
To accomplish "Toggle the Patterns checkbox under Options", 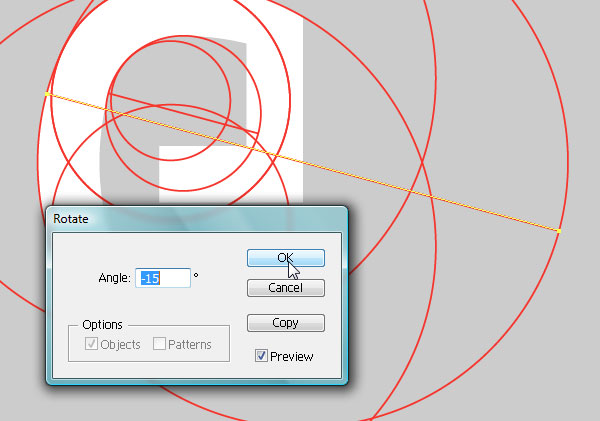I will pos(159,344).
